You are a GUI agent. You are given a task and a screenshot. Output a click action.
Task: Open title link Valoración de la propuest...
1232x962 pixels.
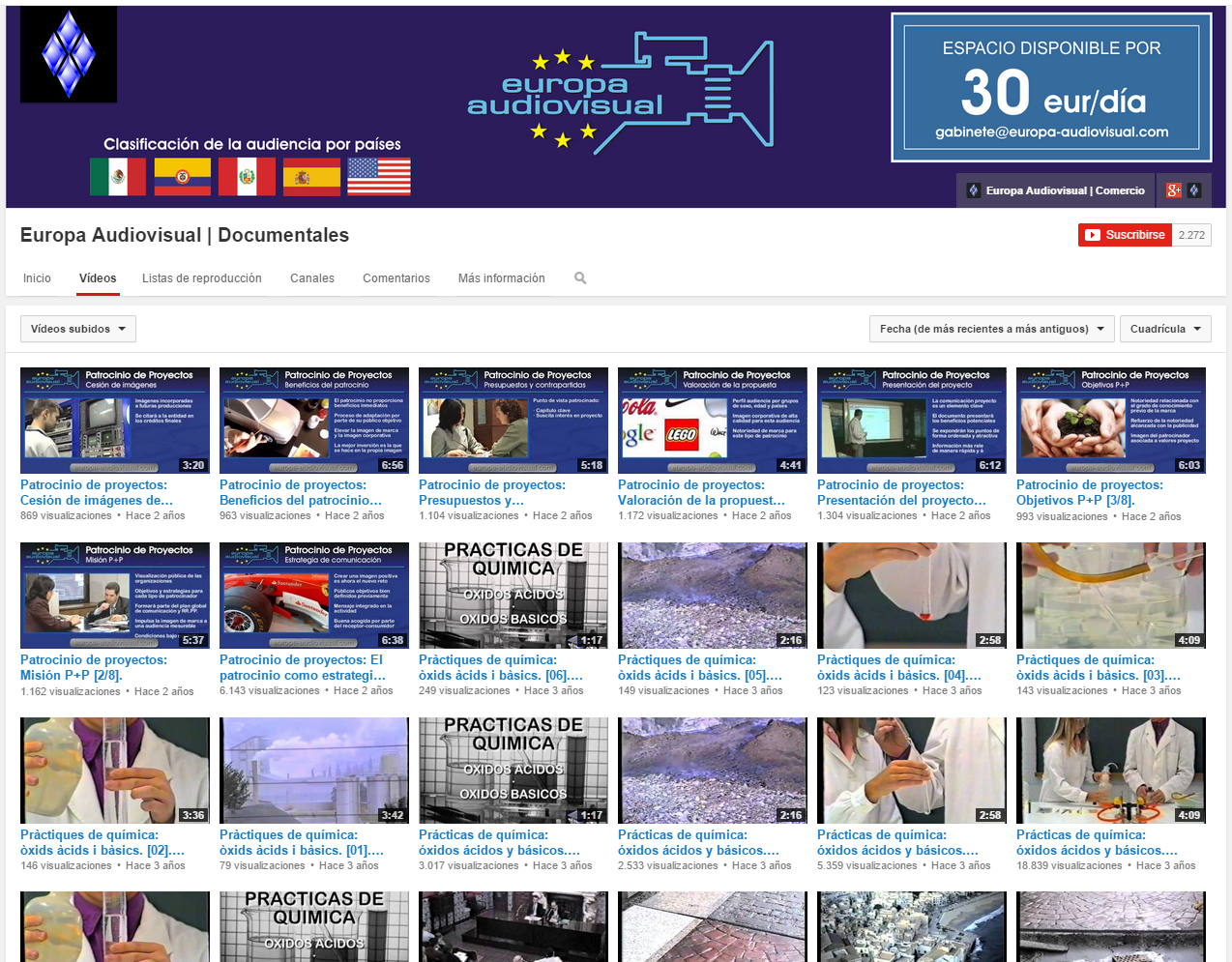(702, 493)
